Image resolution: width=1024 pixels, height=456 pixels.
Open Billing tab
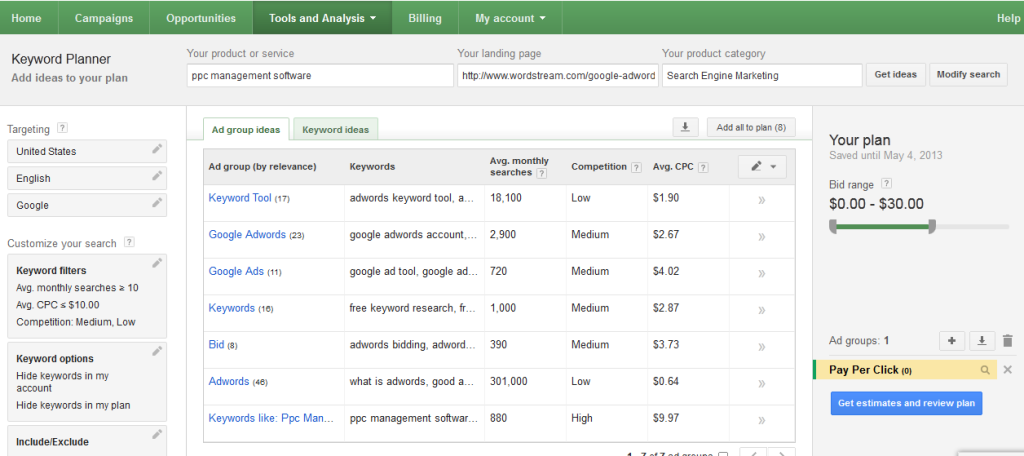coord(425,18)
